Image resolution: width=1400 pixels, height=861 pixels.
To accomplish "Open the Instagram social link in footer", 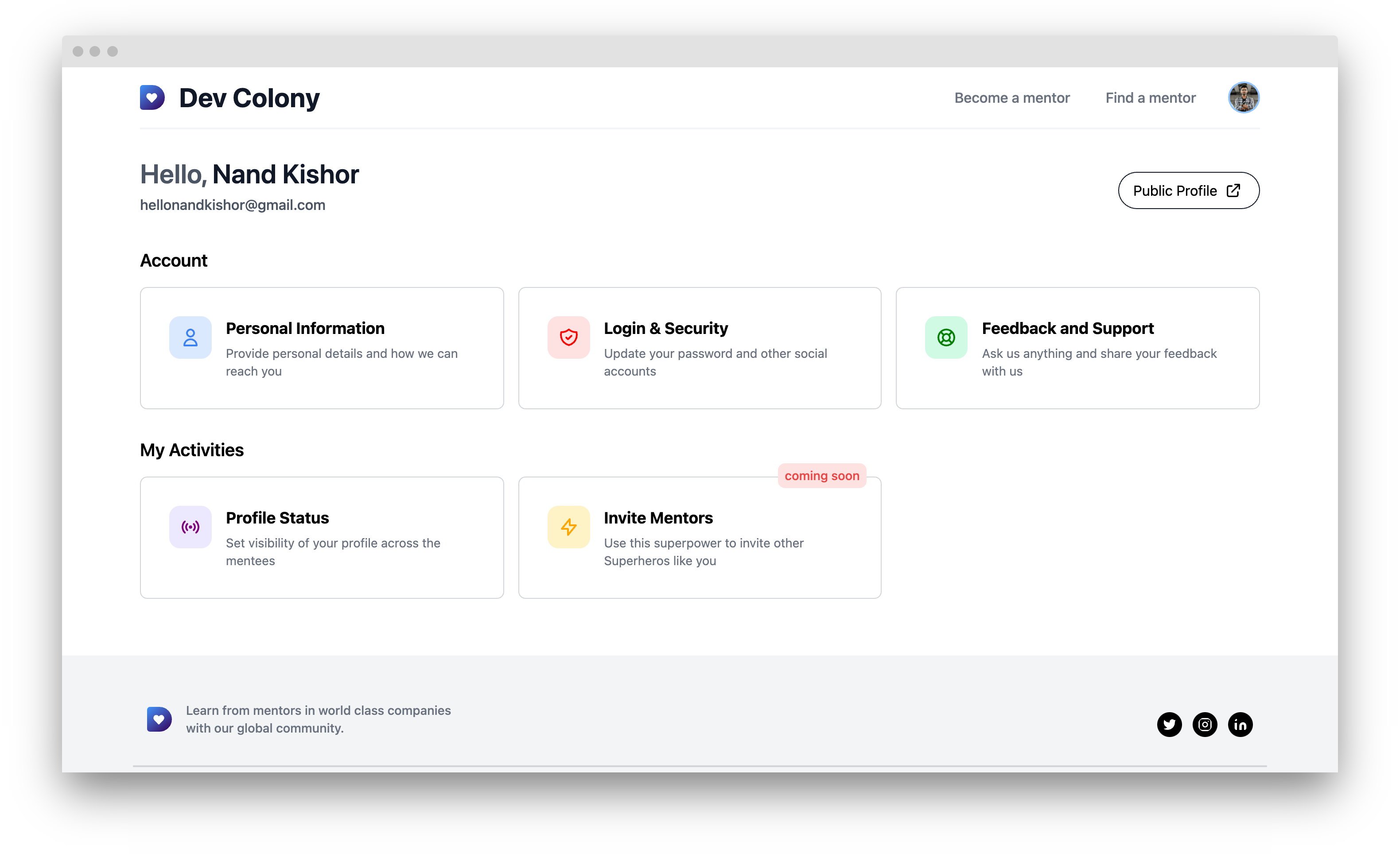I will tap(1205, 724).
